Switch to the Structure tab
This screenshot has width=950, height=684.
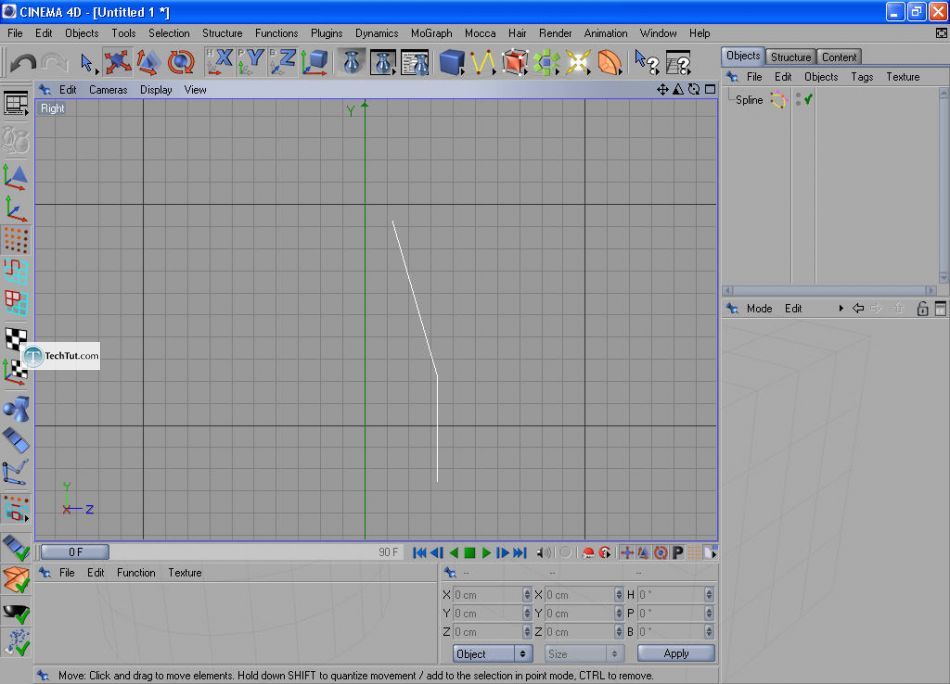790,57
